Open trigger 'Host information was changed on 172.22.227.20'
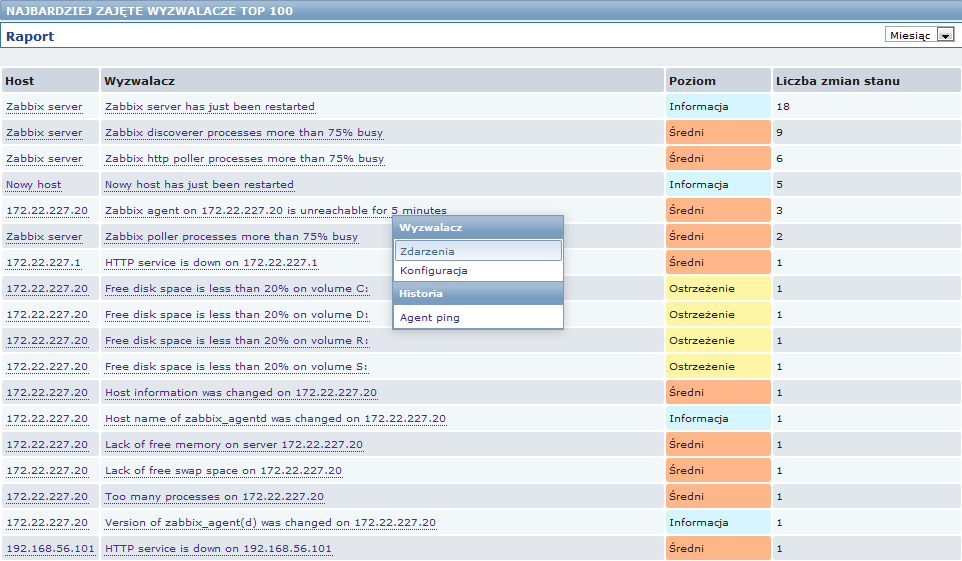 click(241, 393)
